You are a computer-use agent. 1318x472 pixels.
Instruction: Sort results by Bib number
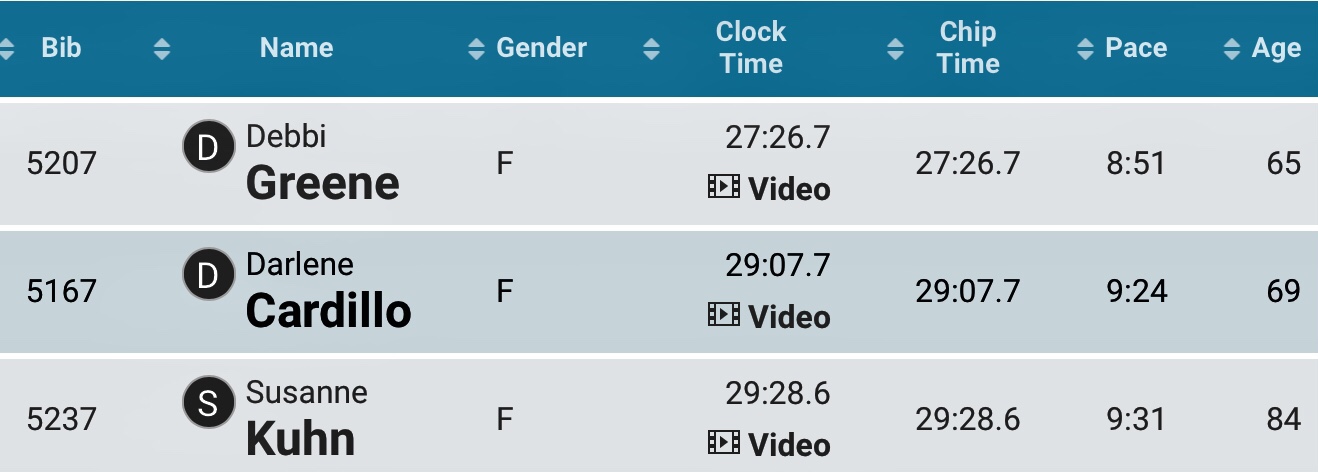[61, 48]
